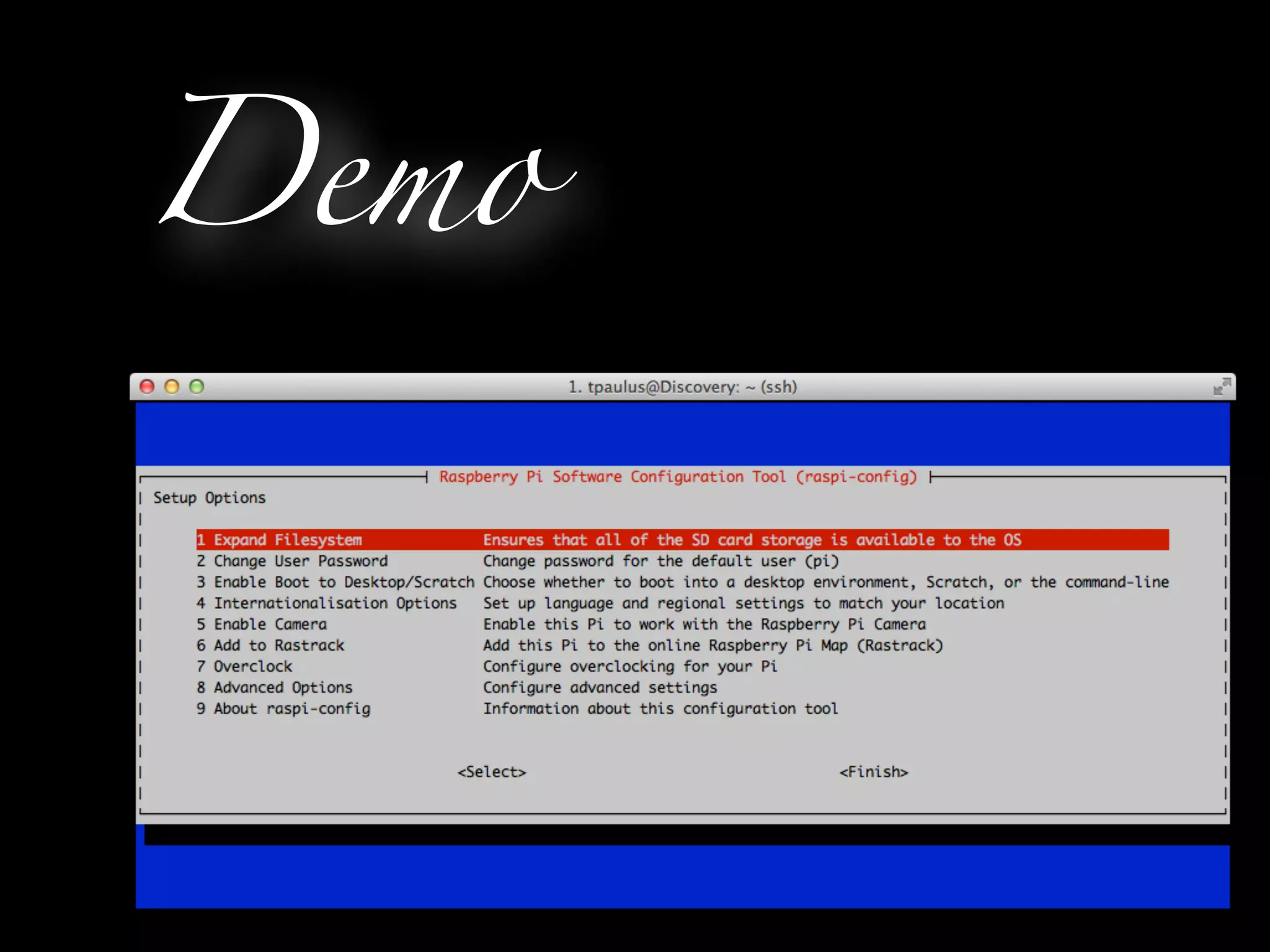Click the fullscreen arrows icon in title bar
Image resolution: width=1270 pixels, height=952 pixels.
click(1222, 387)
